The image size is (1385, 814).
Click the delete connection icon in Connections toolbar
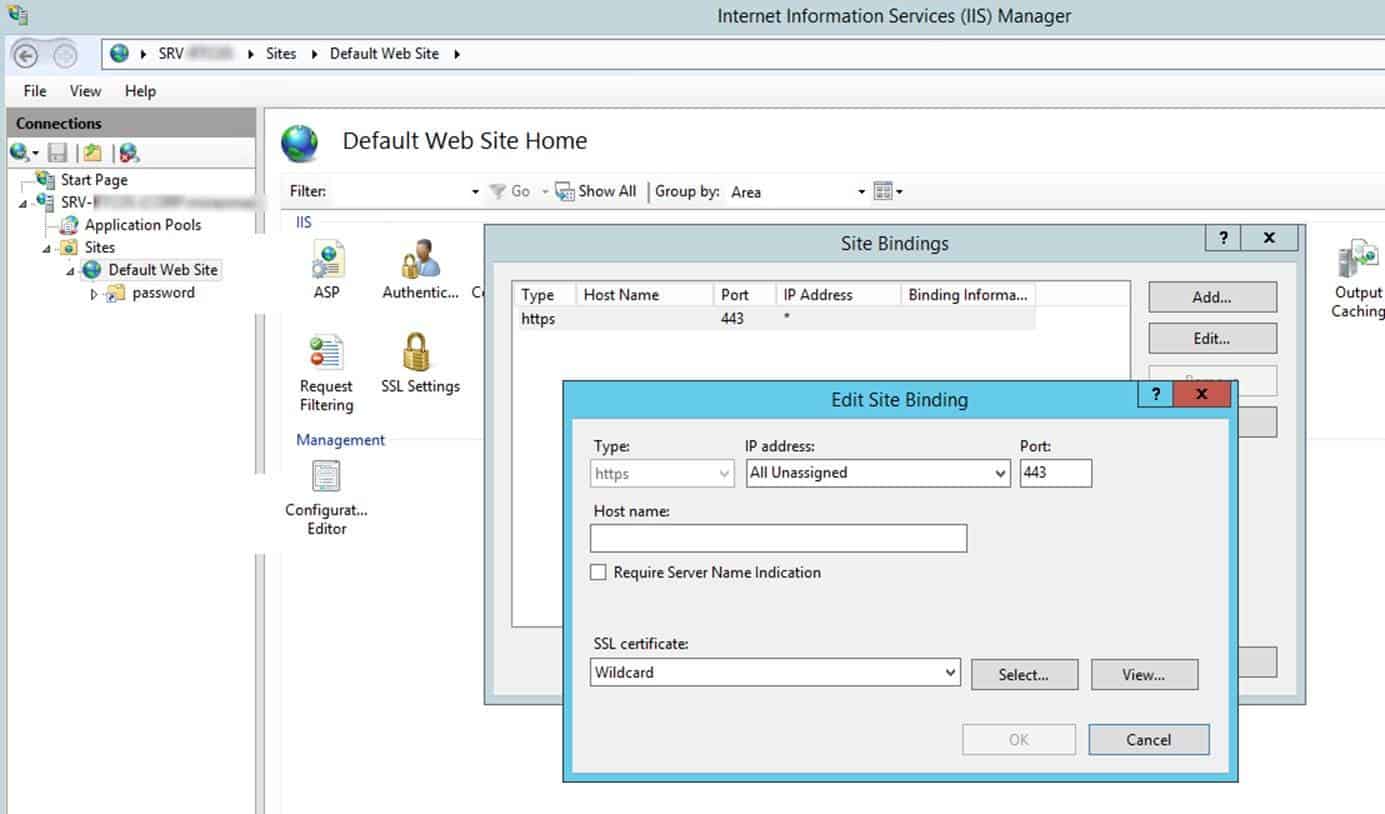click(129, 153)
